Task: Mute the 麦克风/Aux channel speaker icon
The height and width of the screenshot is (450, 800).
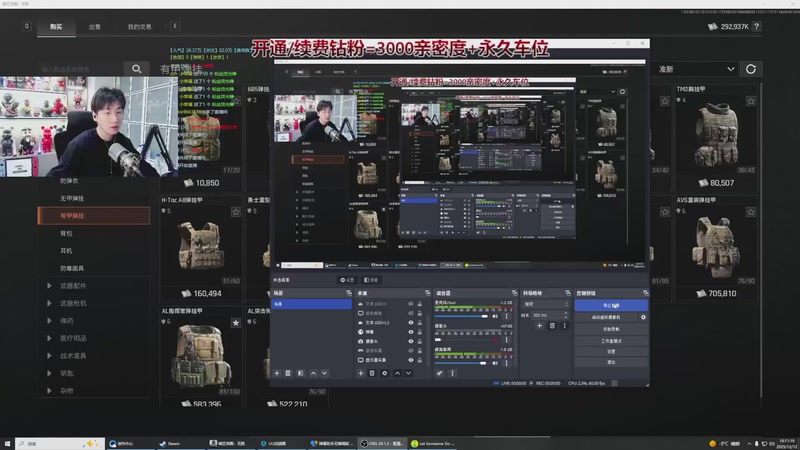Action: [x=495, y=316]
